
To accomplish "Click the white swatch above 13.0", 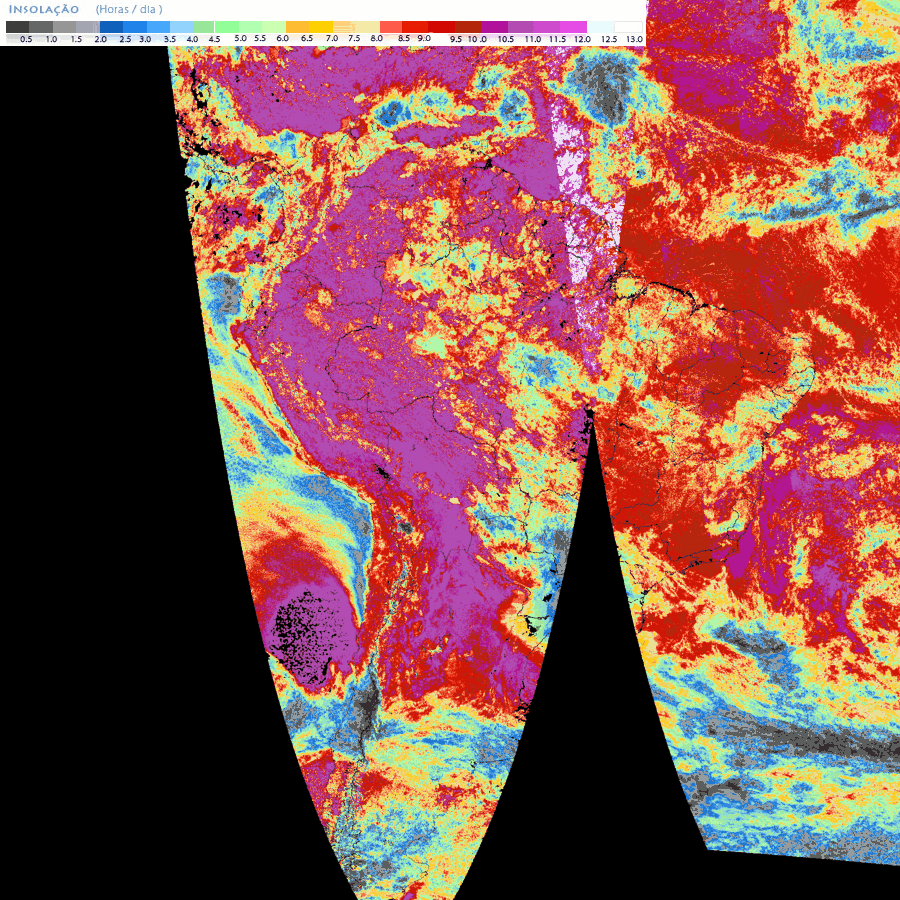I will pyautogui.click(x=628, y=27).
